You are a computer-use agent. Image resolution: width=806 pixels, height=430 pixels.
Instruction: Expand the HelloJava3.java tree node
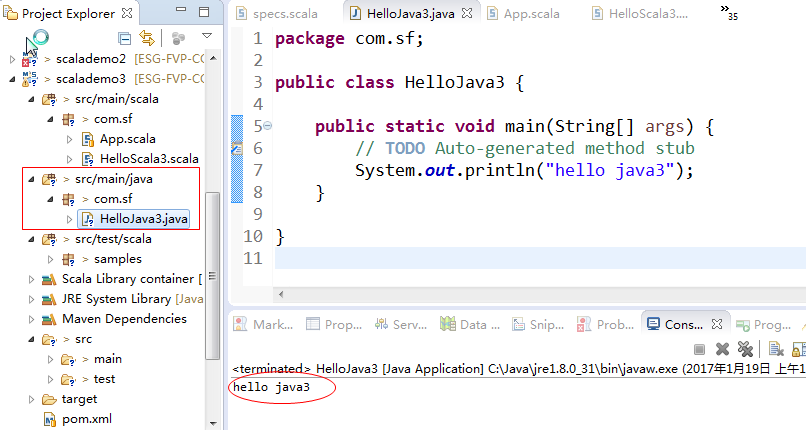tap(69, 219)
